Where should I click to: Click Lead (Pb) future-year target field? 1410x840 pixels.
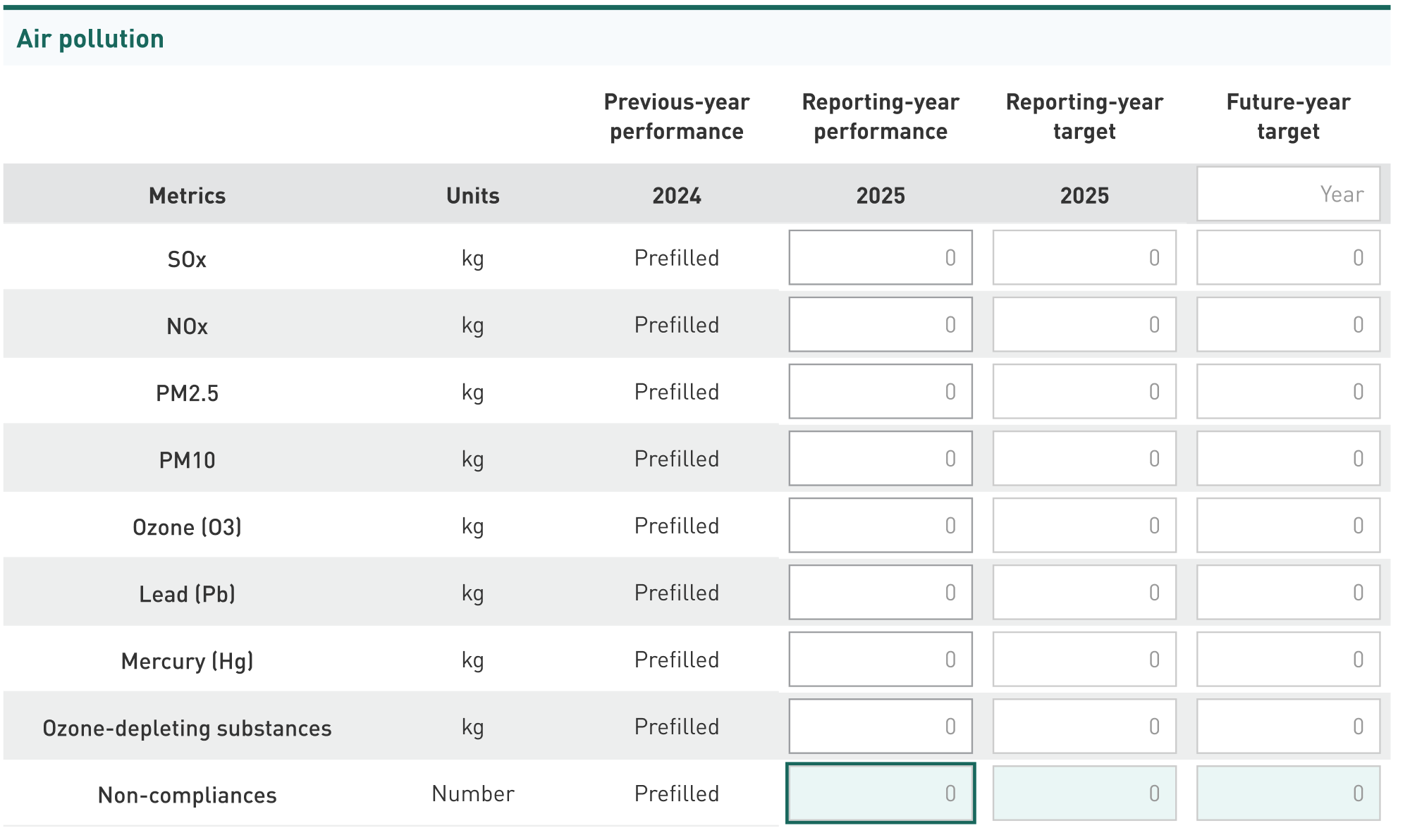[x=1288, y=592]
